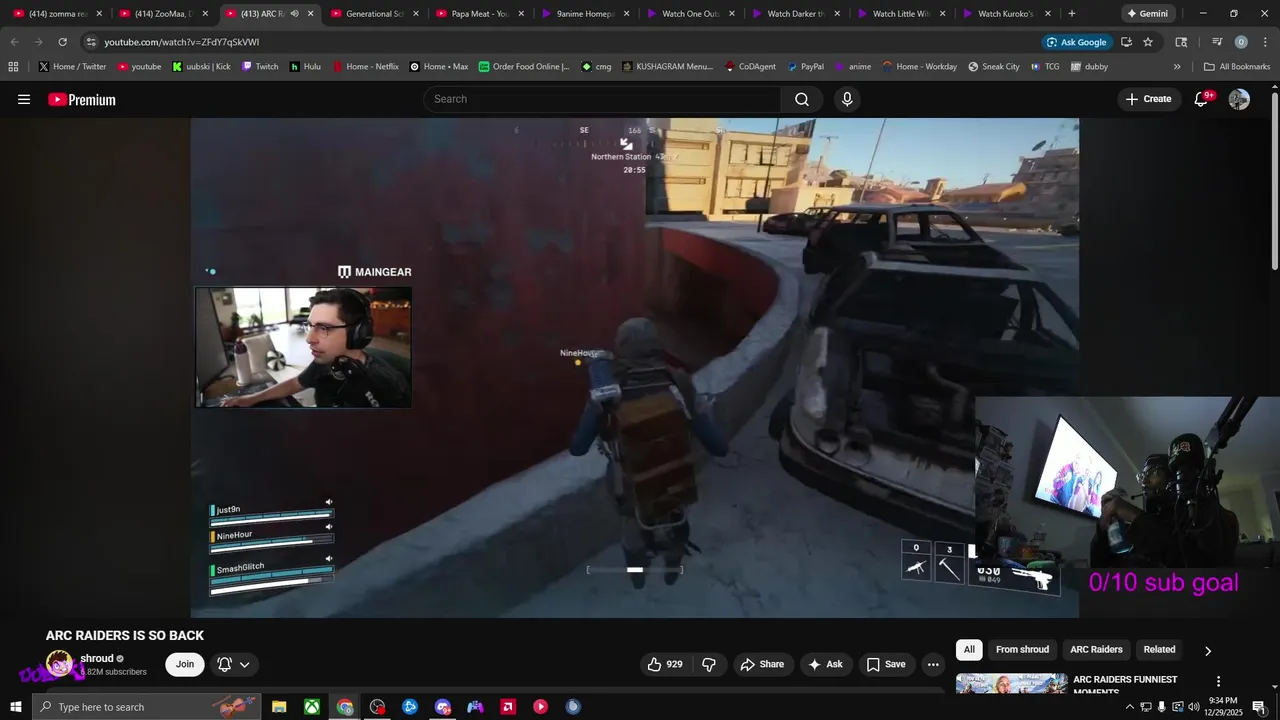Viewport: 1280px width, 720px height.
Task: Go to YouTube Premium home logo
Action: click(x=82, y=99)
